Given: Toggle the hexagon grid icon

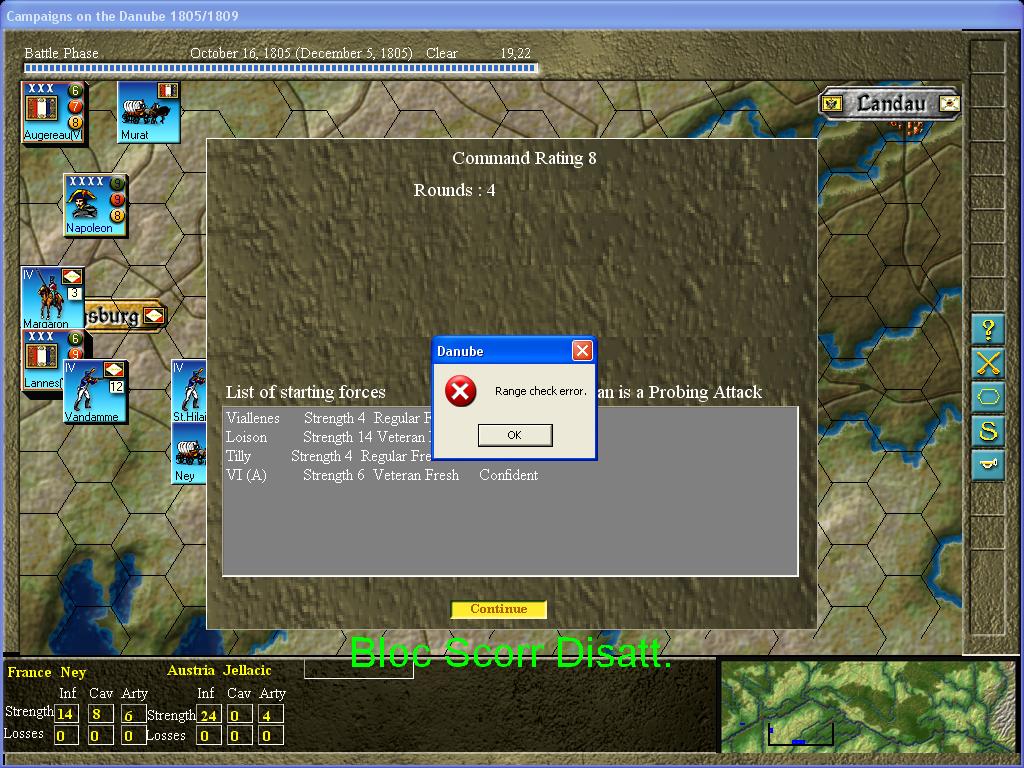Looking at the screenshot, I should pyautogui.click(x=987, y=397).
